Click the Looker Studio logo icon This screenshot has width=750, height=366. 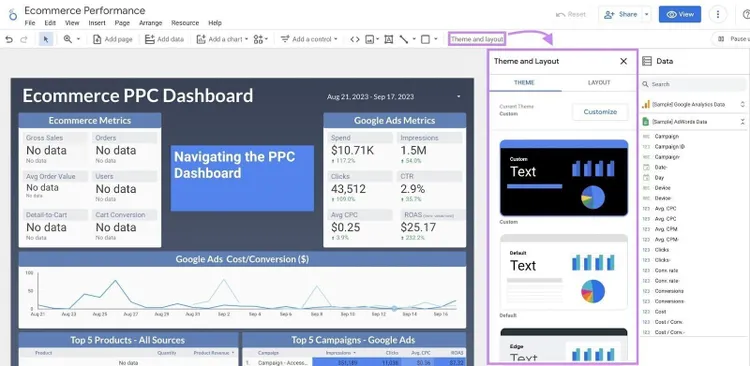click(12, 14)
